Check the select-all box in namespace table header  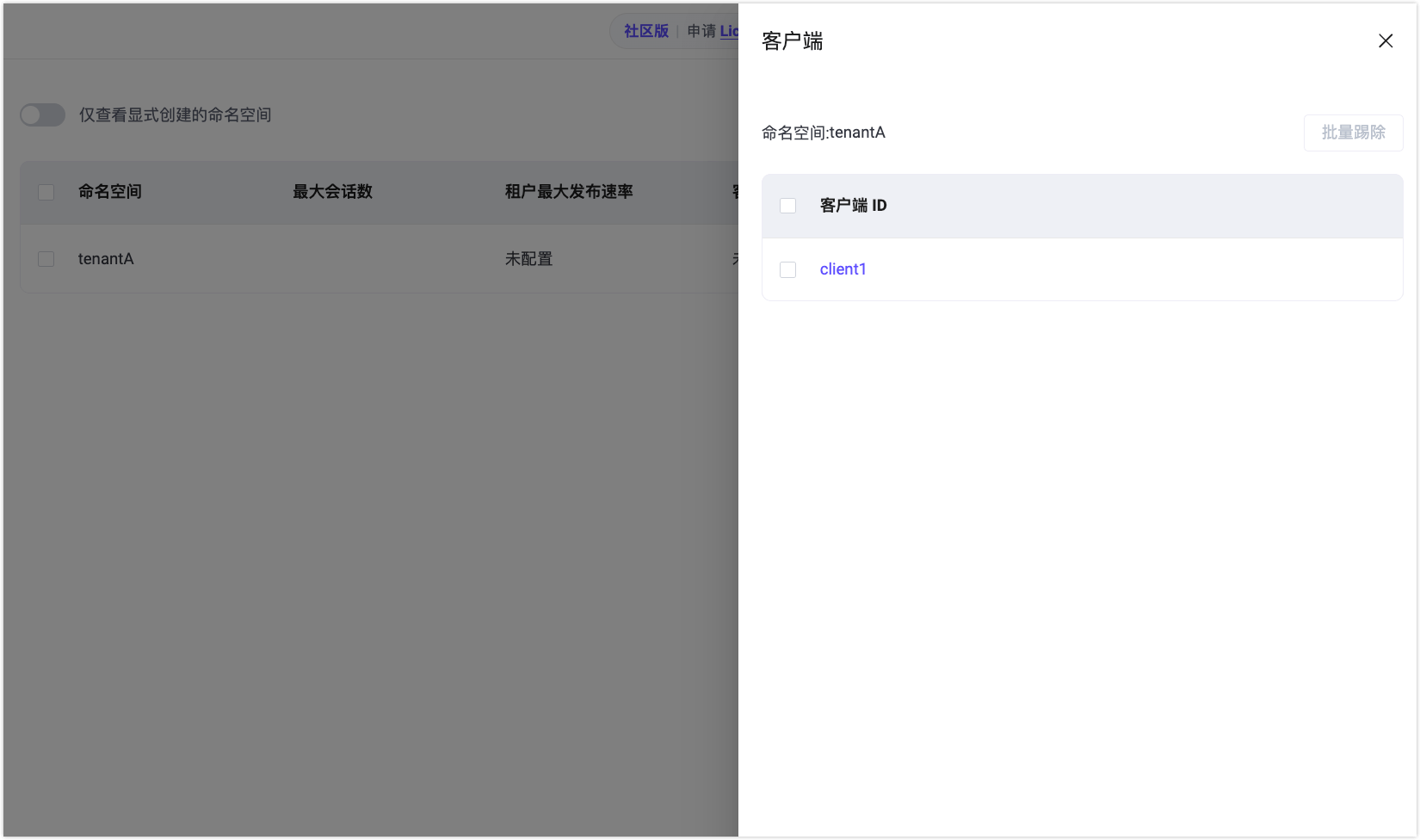tap(46, 192)
